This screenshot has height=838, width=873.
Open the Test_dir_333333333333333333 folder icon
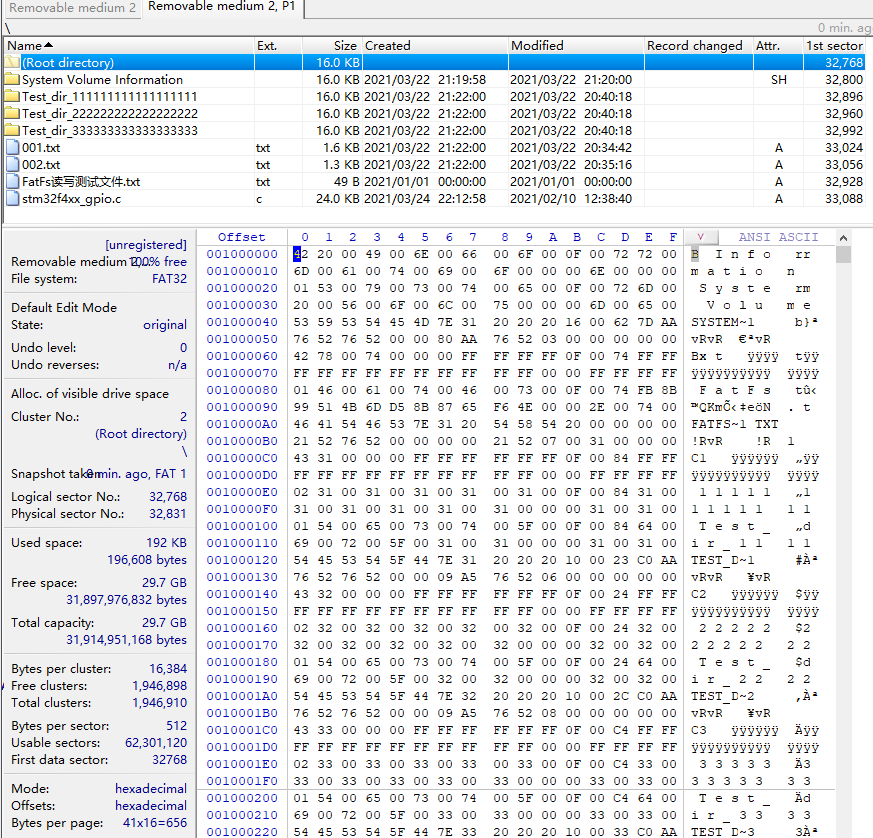pyautogui.click(x=14, y=130)
